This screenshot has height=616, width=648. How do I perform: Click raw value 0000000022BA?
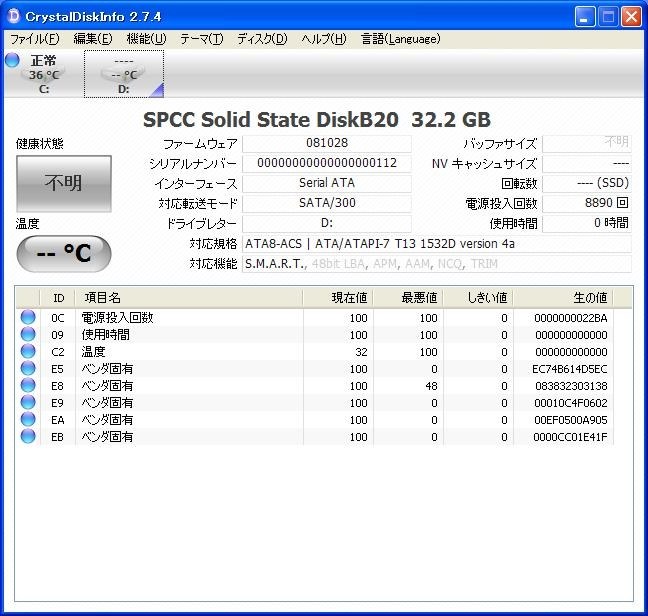coord(571,318)
